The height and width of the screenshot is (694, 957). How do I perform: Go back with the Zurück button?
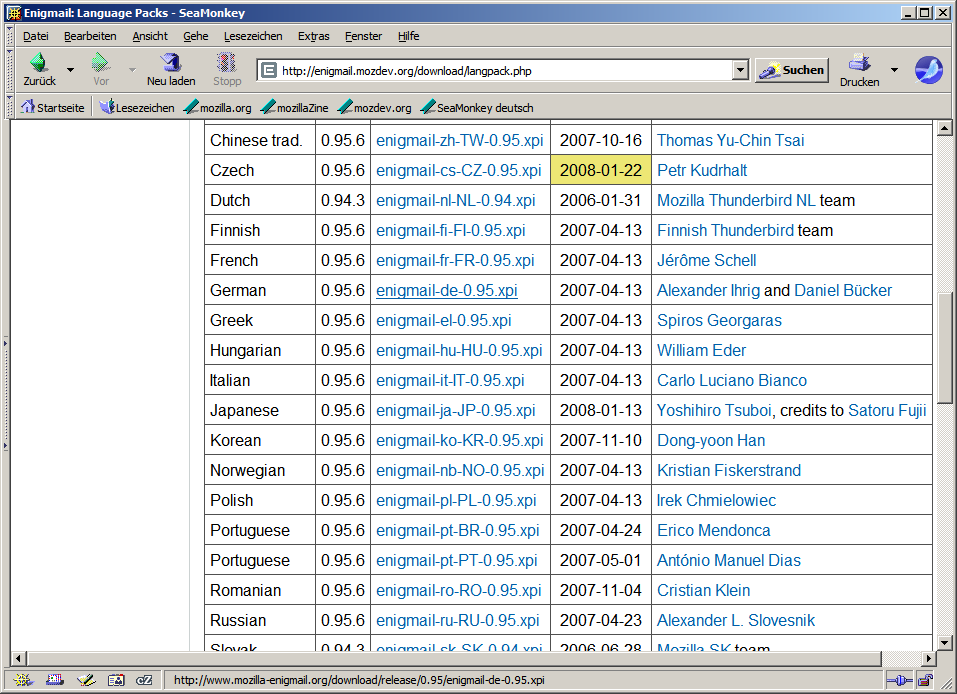point(39,70)
